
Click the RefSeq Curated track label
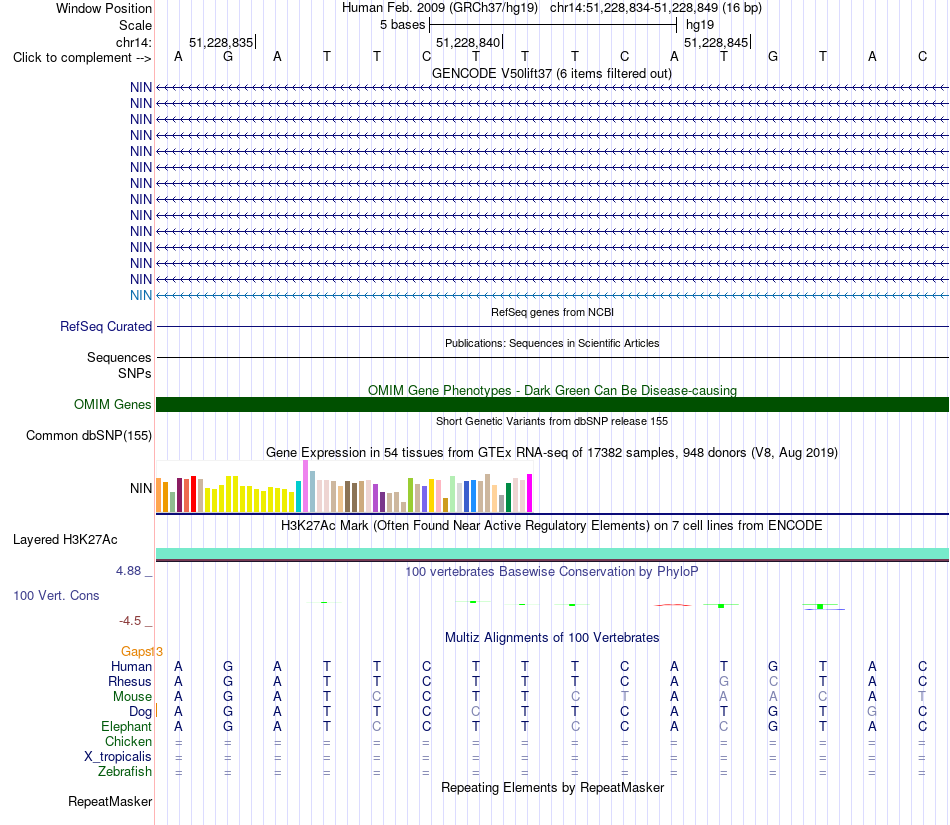point(105,326)
